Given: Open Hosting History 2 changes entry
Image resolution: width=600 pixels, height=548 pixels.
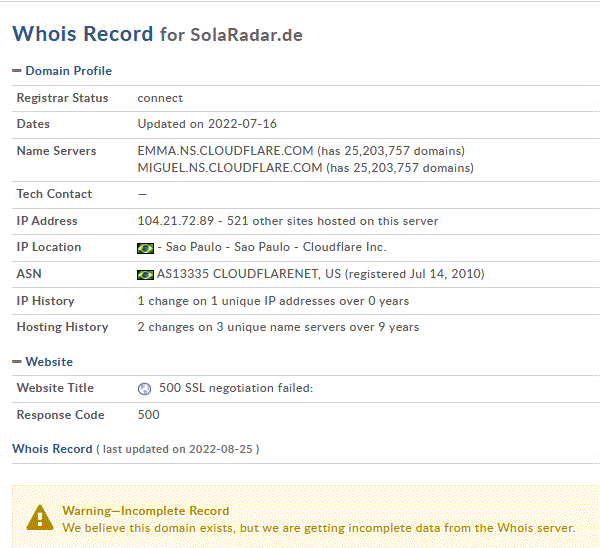Looking at the screenshot, I should (278, 327).
